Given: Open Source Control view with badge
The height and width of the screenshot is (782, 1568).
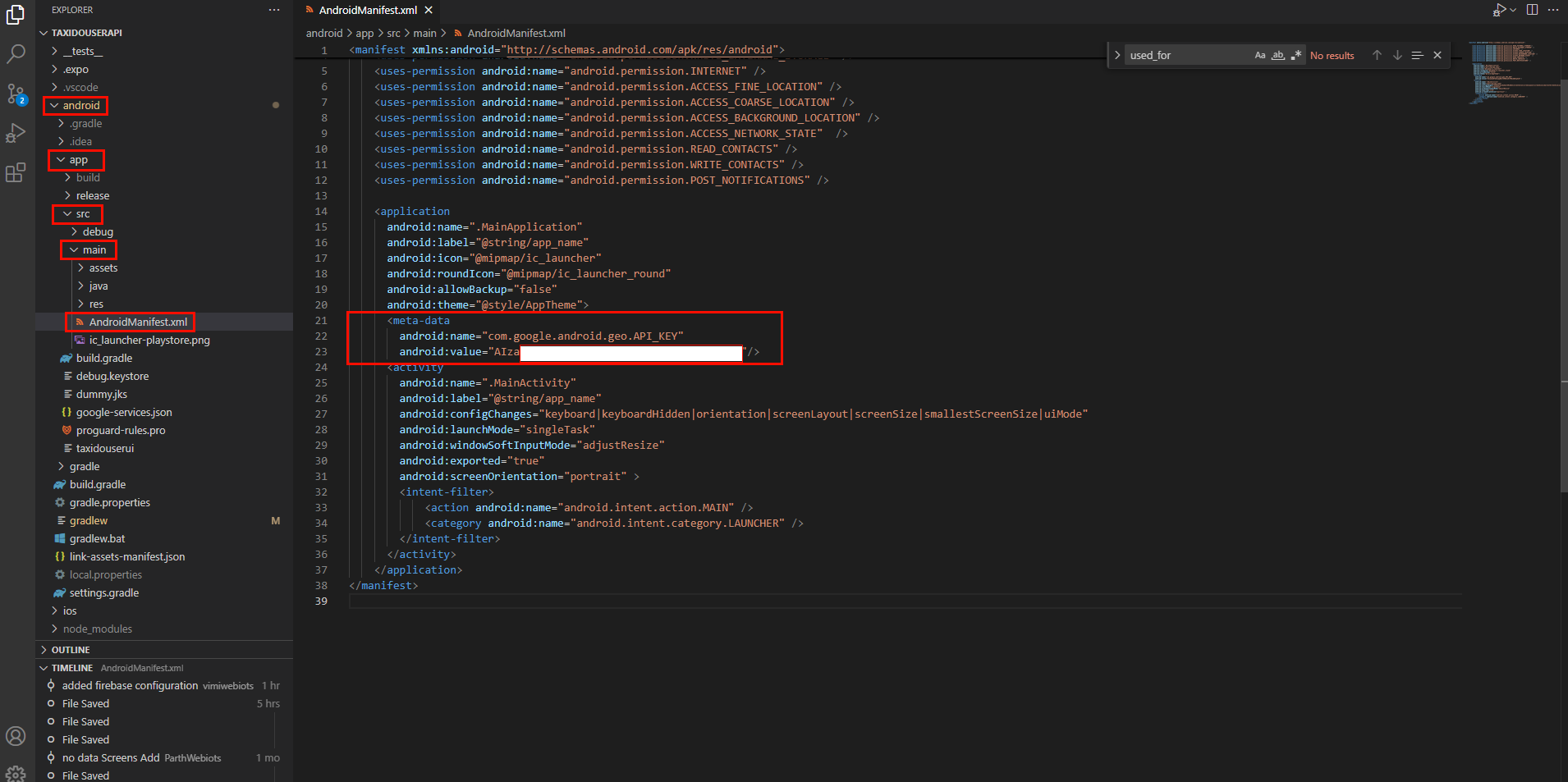Looking at the screenshot, I should [x=16, y=94].
